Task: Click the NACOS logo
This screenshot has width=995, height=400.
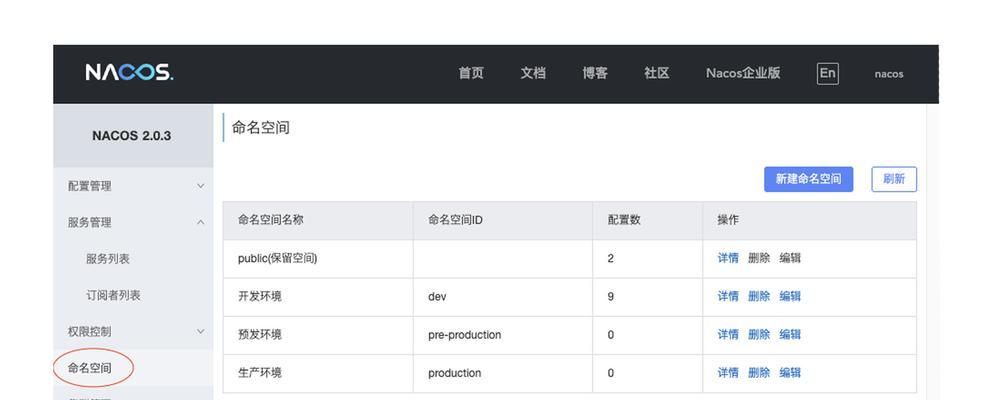Action: click(129, 72)
